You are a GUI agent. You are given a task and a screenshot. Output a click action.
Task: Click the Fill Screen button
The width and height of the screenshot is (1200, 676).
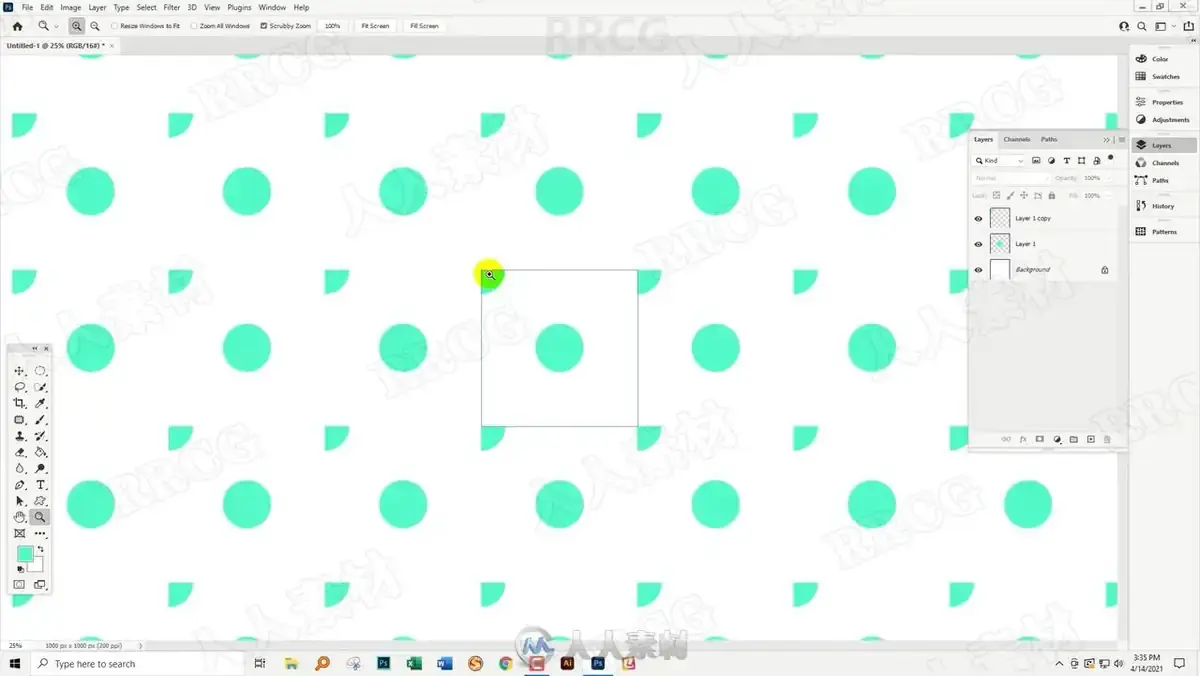point(424,26)
